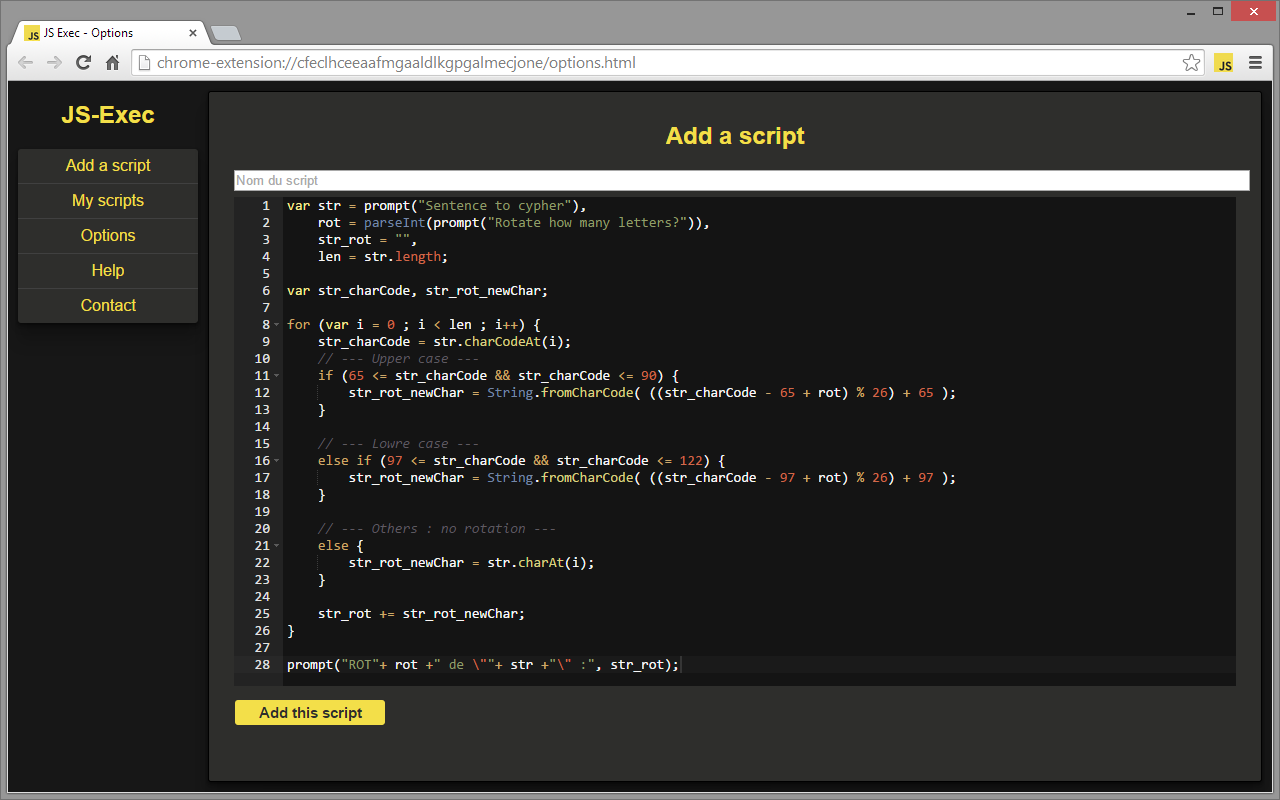Click the Nom du script field
This screenshot has height=800, width=1280.
(742, 180)
